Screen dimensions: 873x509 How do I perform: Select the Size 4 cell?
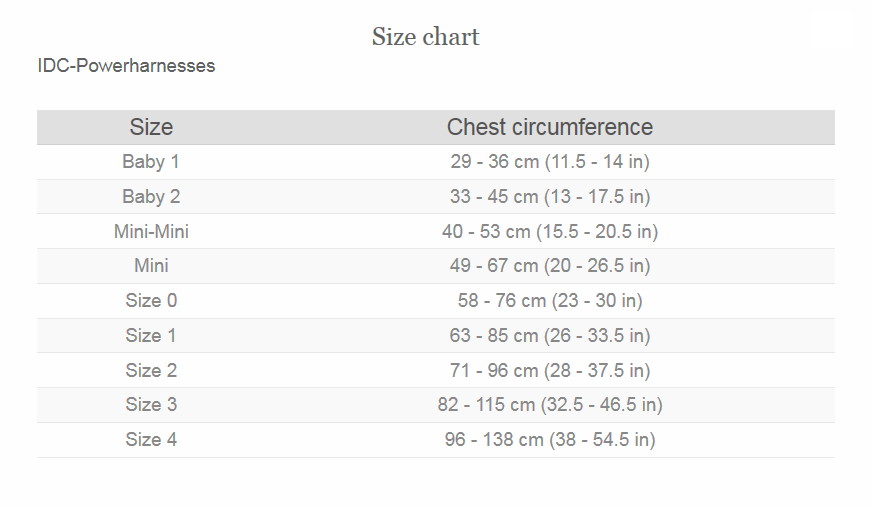pyautogui.click(x=151, y=439)
